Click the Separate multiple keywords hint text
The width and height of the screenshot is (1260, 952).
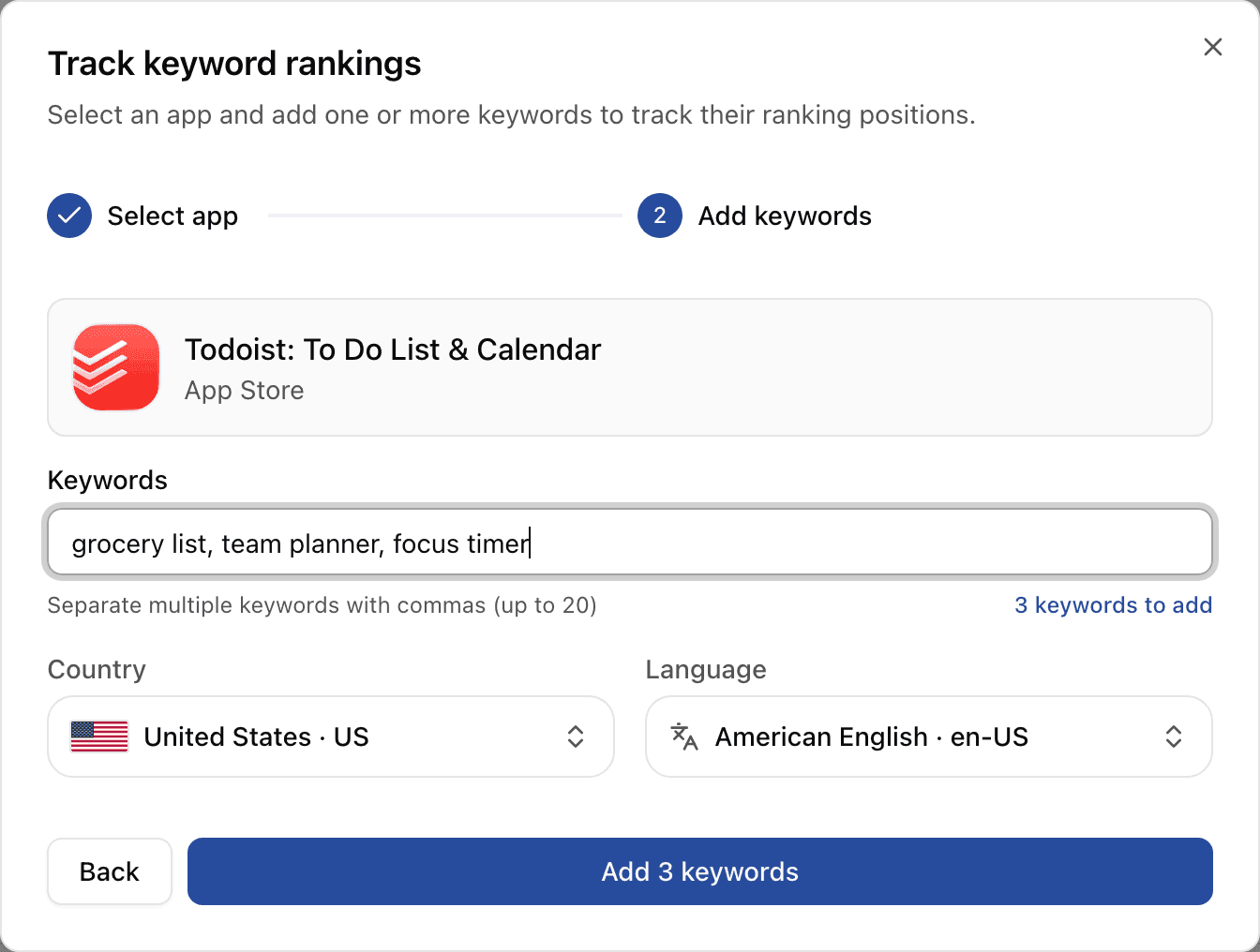pyautogui.click(x=322, y=605)
